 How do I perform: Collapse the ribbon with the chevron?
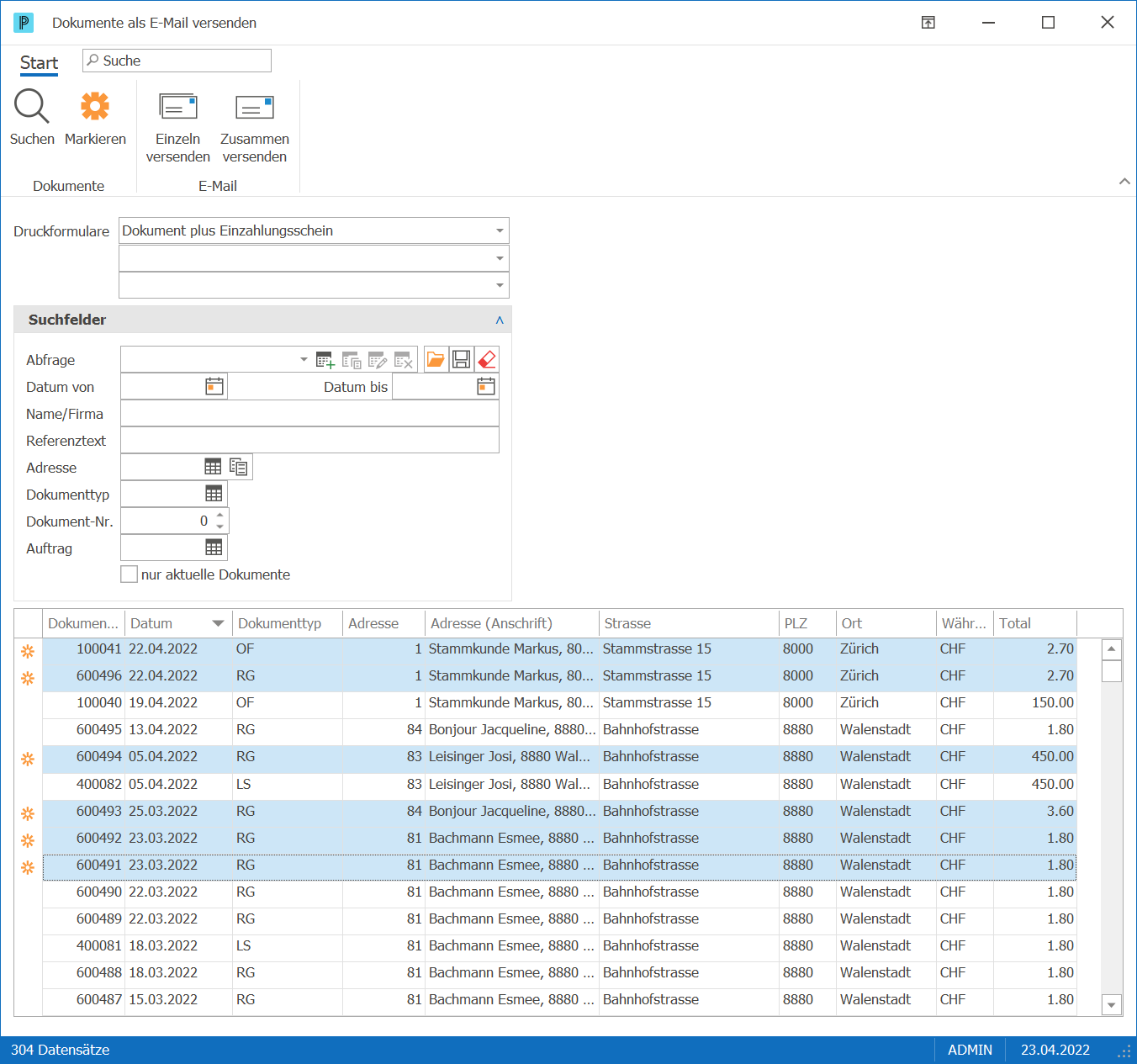(1124, 182)
